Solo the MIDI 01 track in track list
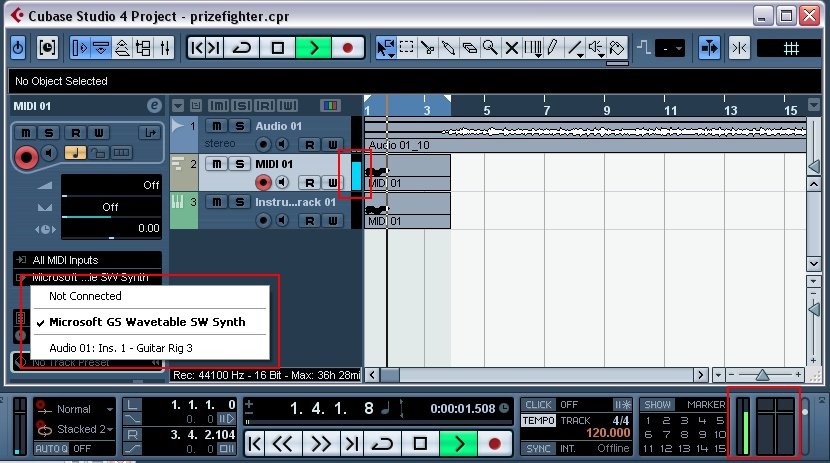Screen dimensions: 830x463 tap(239, 164)
